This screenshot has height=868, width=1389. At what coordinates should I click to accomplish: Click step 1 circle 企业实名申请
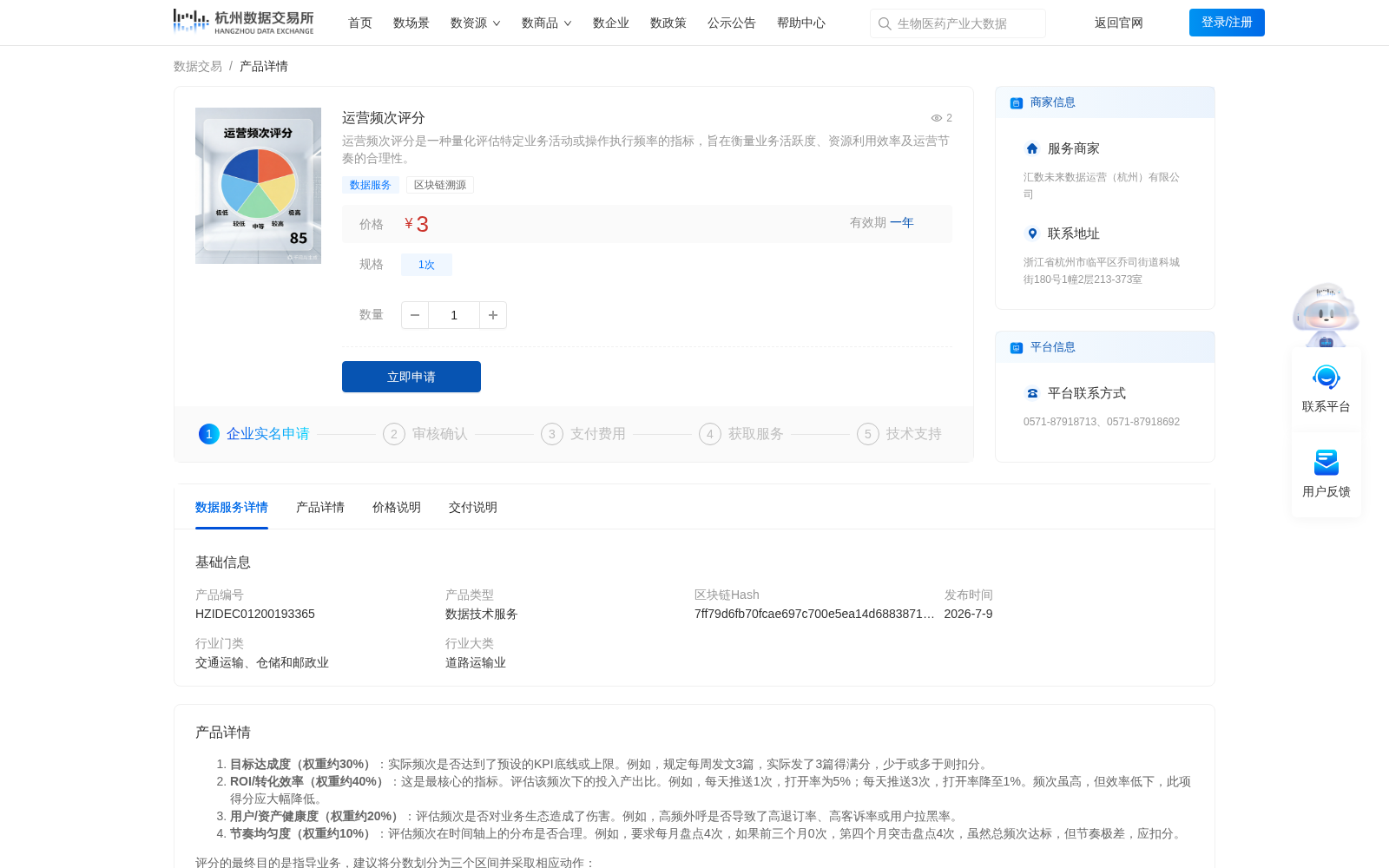click(x=209, y=434)
